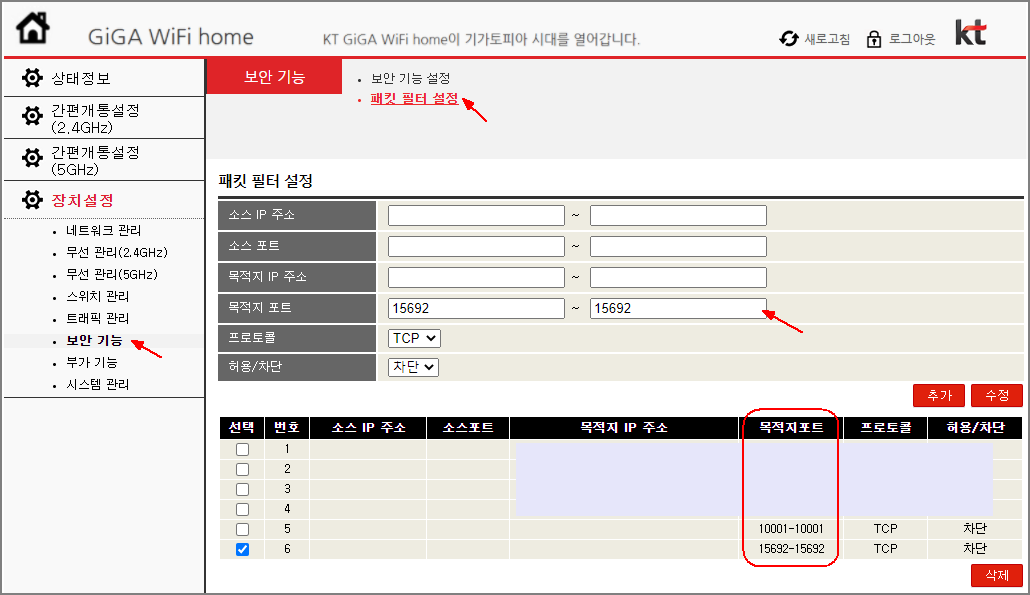Click the logout padlock icon
The width and height of the screenshot is (1030, 595).
click(x=873, y=39)
